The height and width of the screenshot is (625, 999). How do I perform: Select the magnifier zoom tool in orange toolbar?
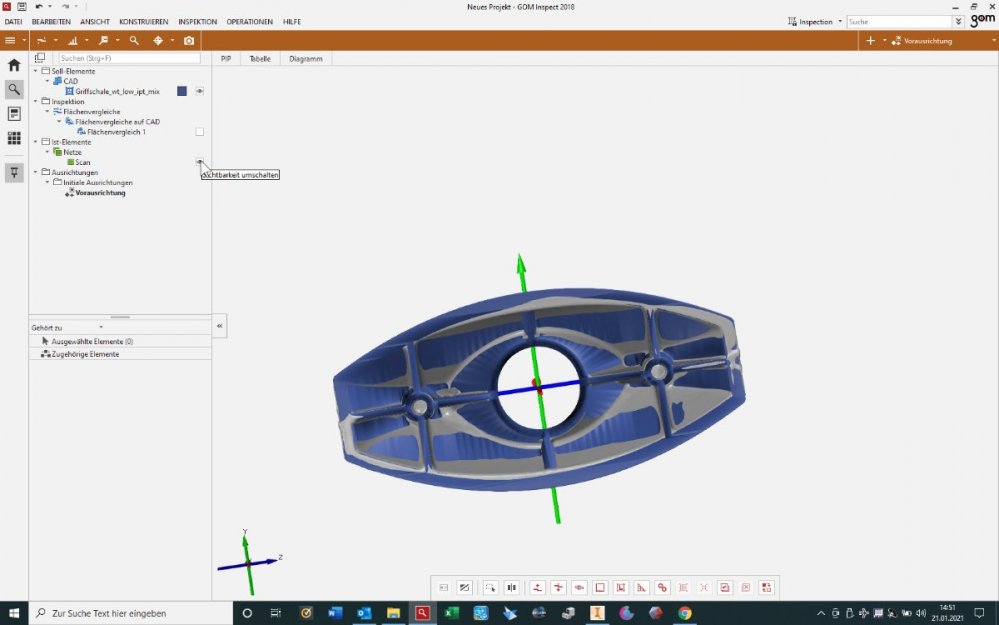[134, 41]
